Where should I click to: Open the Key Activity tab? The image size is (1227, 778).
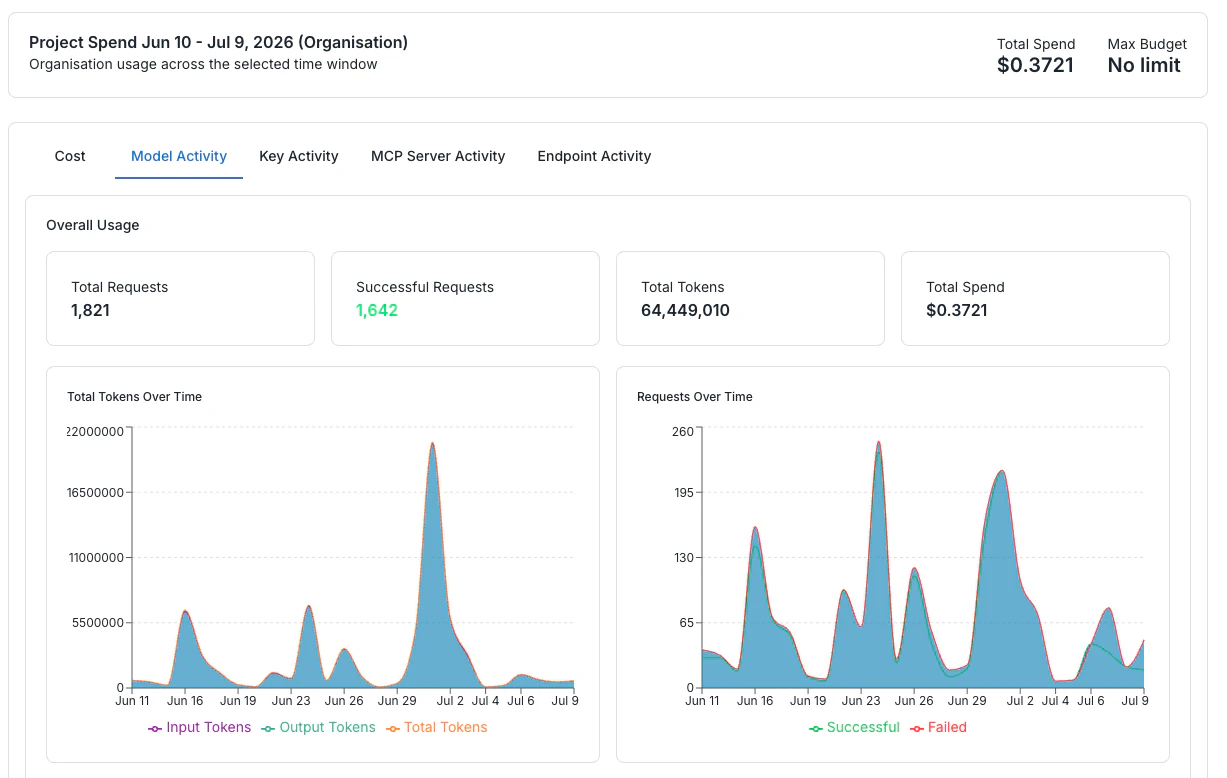(x=299, y=156)
